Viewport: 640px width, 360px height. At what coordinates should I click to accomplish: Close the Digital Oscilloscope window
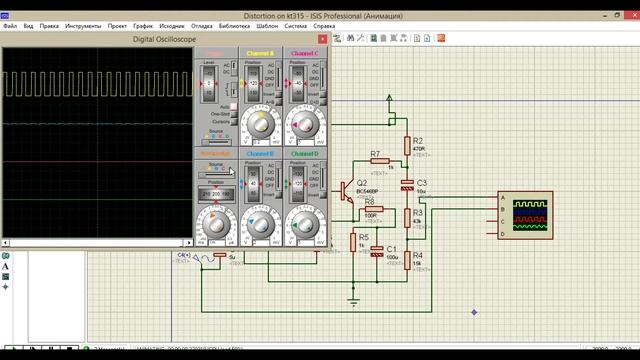point(322,39)
